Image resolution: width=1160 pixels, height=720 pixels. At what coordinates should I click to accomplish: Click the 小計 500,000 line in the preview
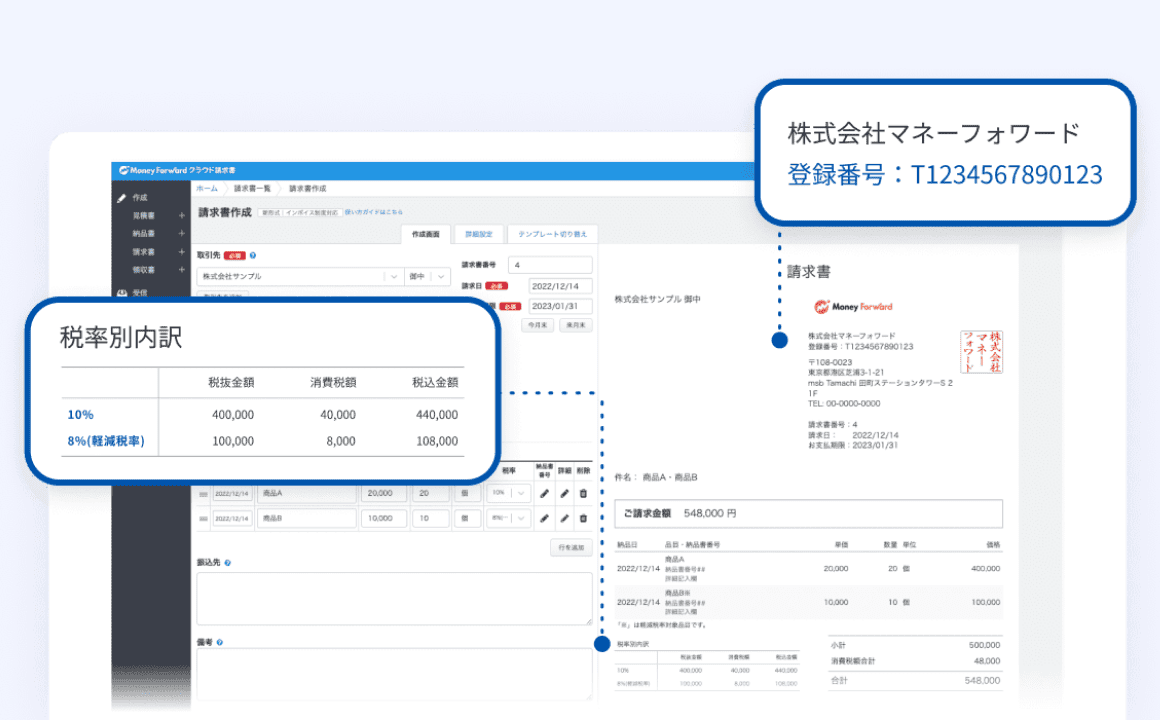pos(915,645)
